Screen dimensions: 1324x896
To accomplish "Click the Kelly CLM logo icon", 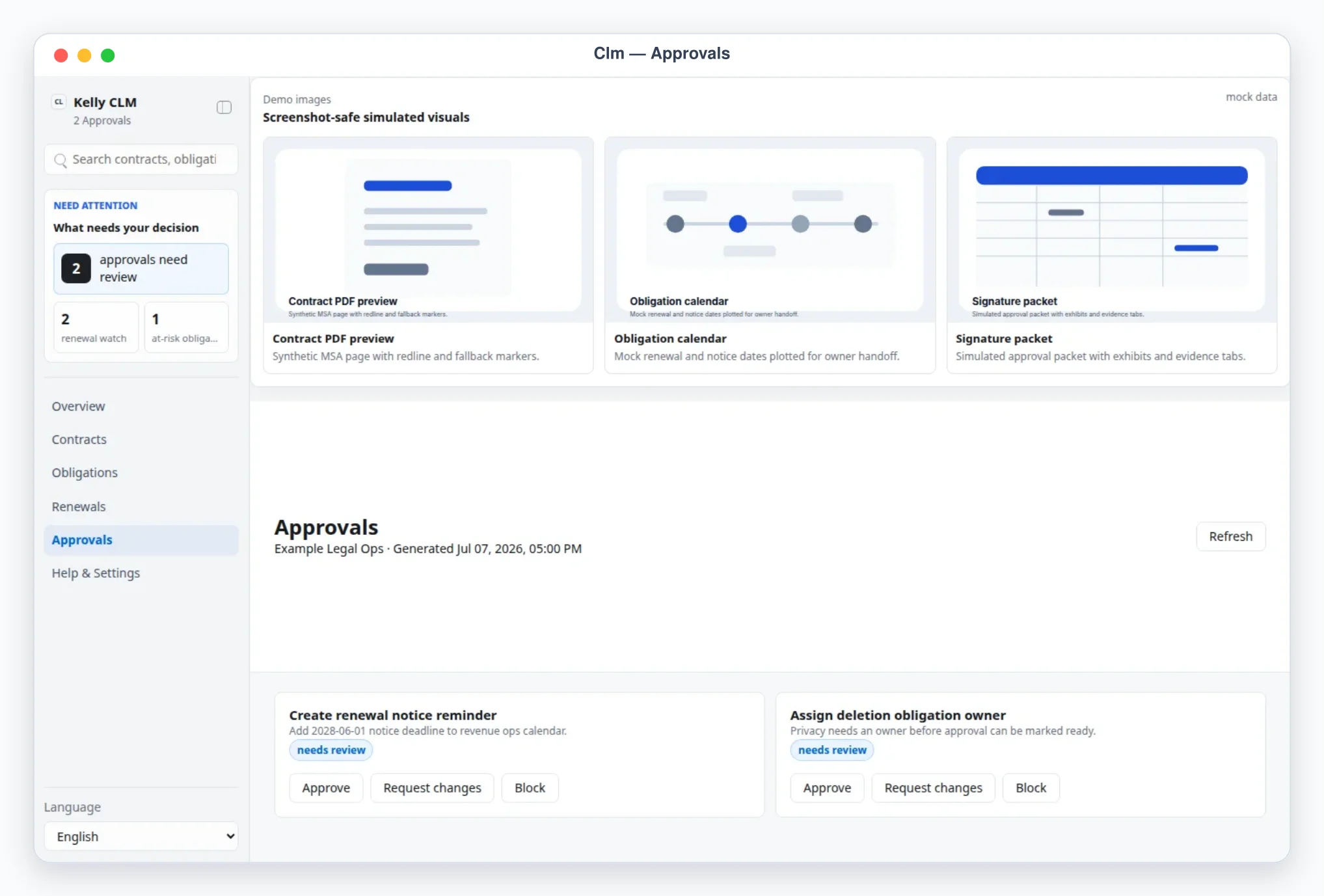I will (59, 102).
